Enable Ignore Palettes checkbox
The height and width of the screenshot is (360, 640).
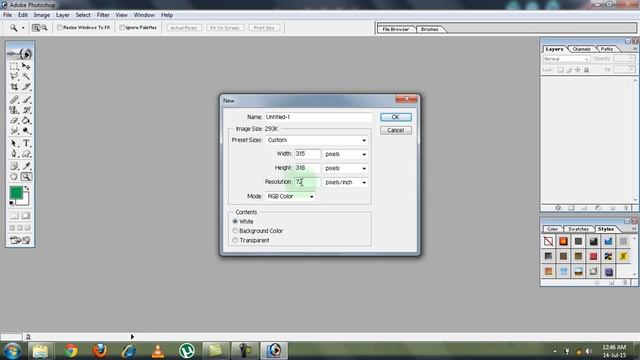coord(122,28)
